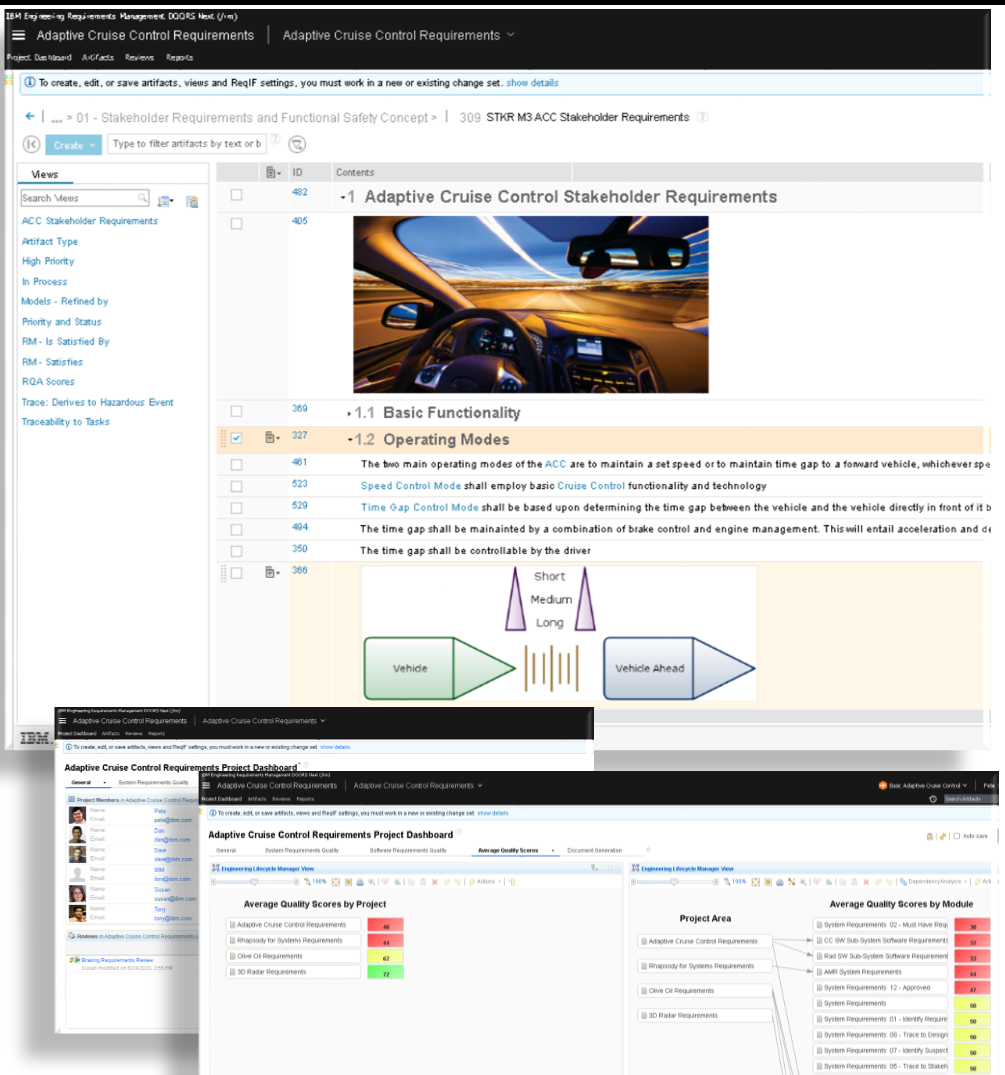The width and height of the screenshot is (1005, 1075).
Task: Click the red delete X in Average Quality Scores by Project toolbar
Action: tap(435, 882)
